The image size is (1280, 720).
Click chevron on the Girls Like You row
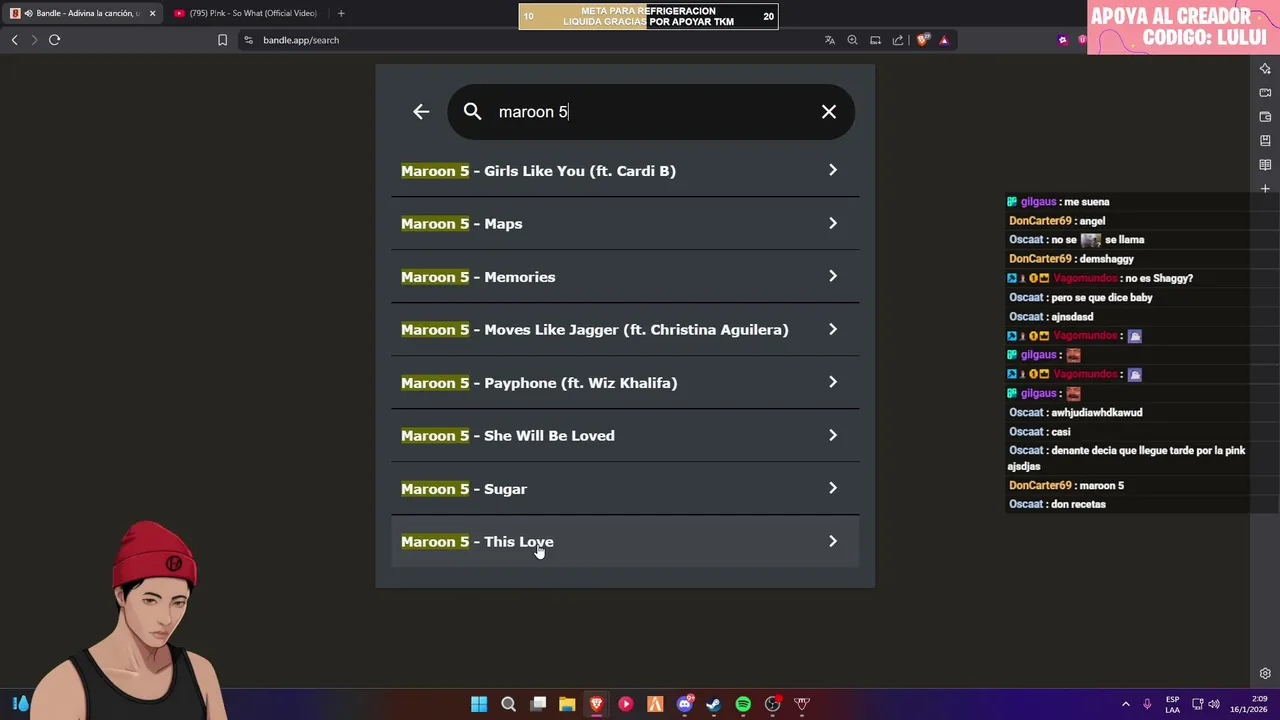pos(833,170)
